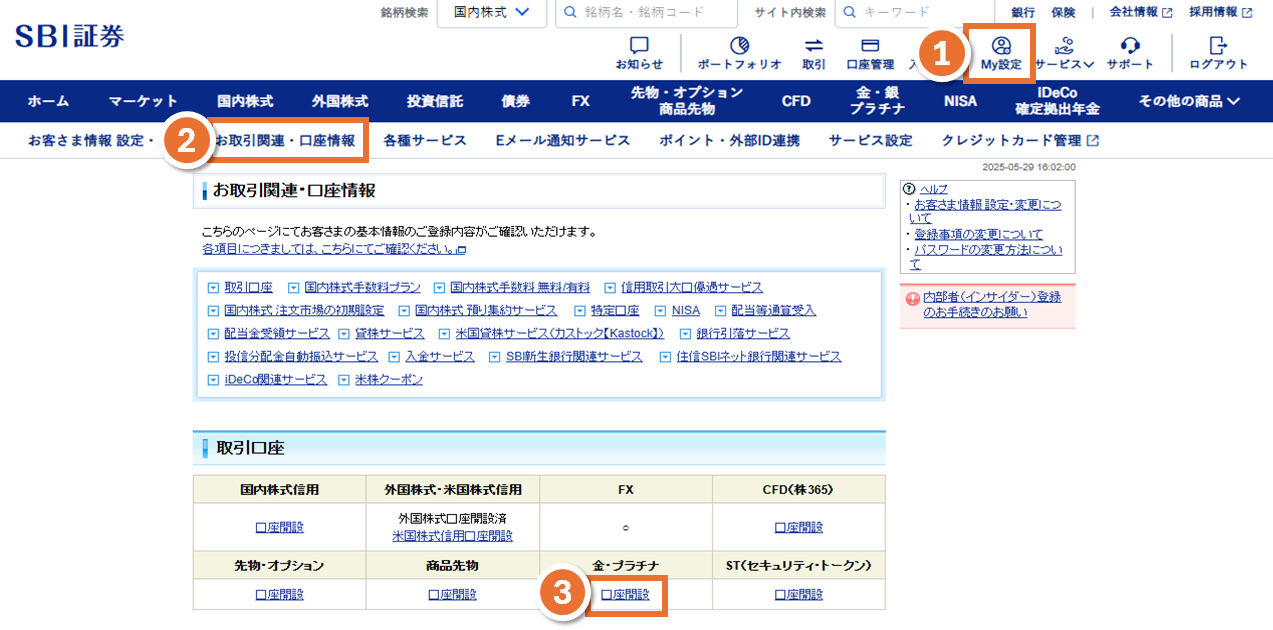Click the external-link icon beside 会社情報
The image size is (1273, 630).
(1166, 13)
